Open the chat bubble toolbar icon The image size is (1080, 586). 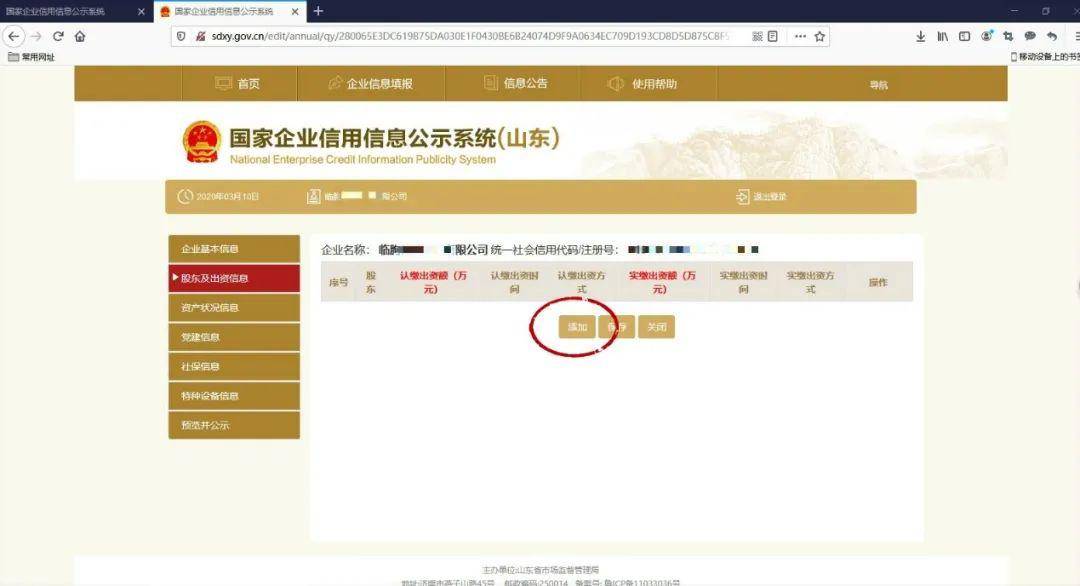click(1030, 36)
